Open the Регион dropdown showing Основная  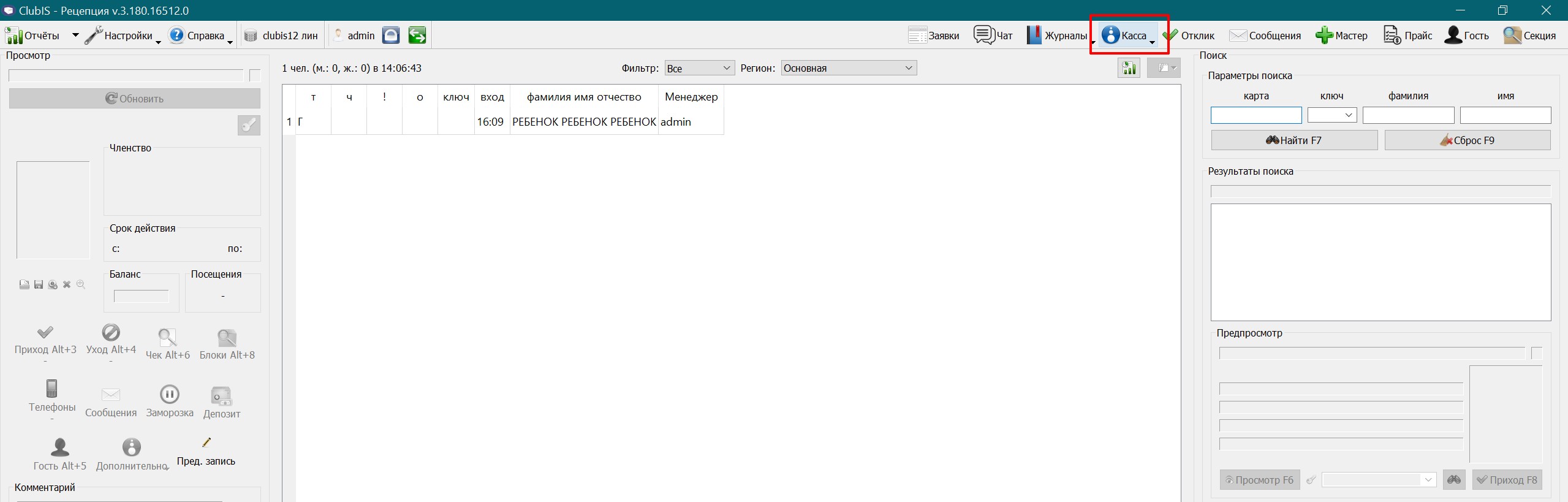(849, 68)
